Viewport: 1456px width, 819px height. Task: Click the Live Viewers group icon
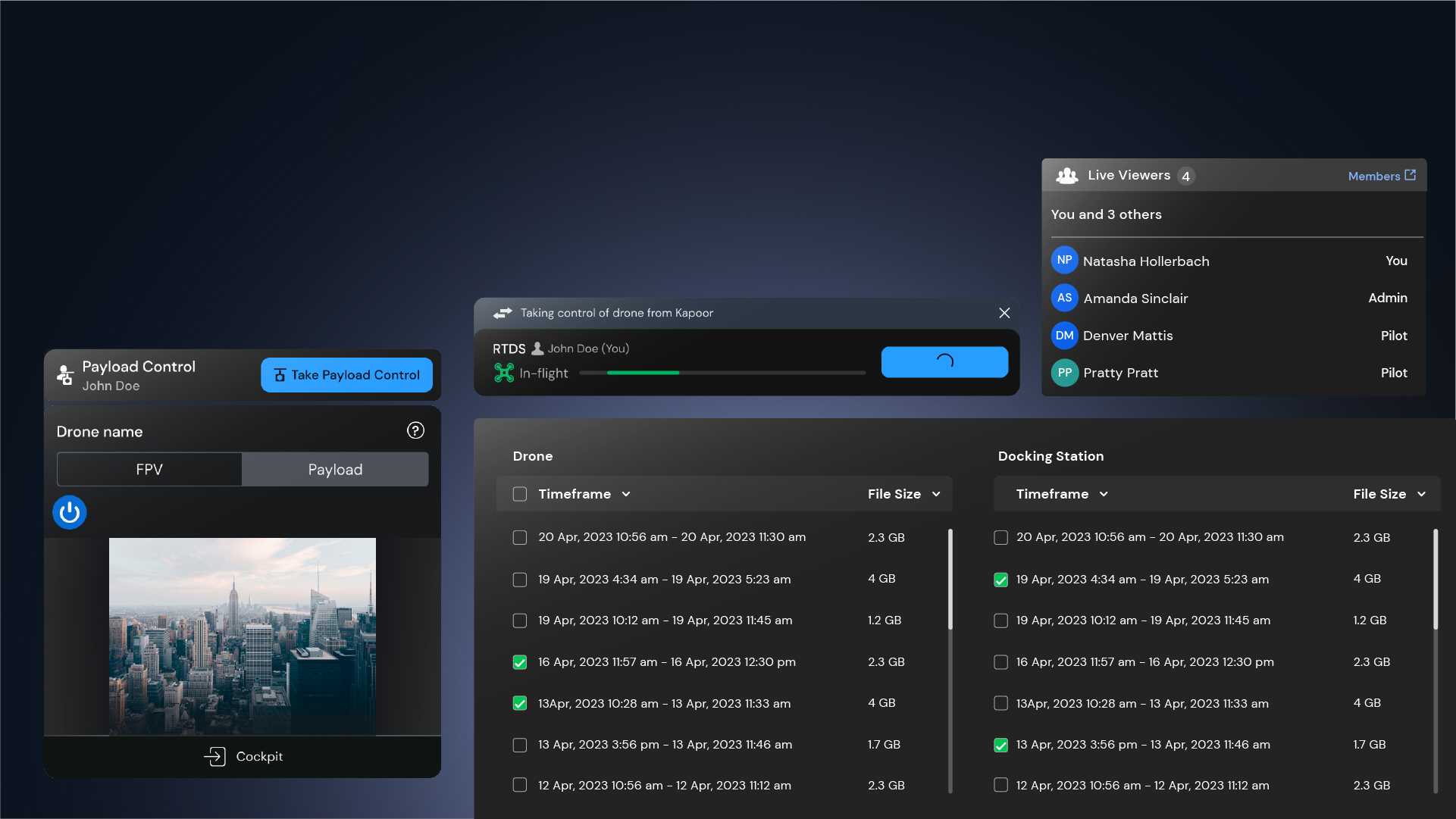pyautogui.click(x=1067, y=176)
